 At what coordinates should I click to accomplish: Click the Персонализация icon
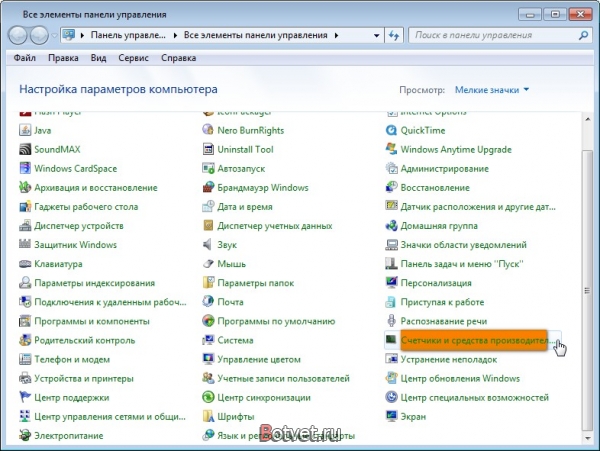pos(391,283)
